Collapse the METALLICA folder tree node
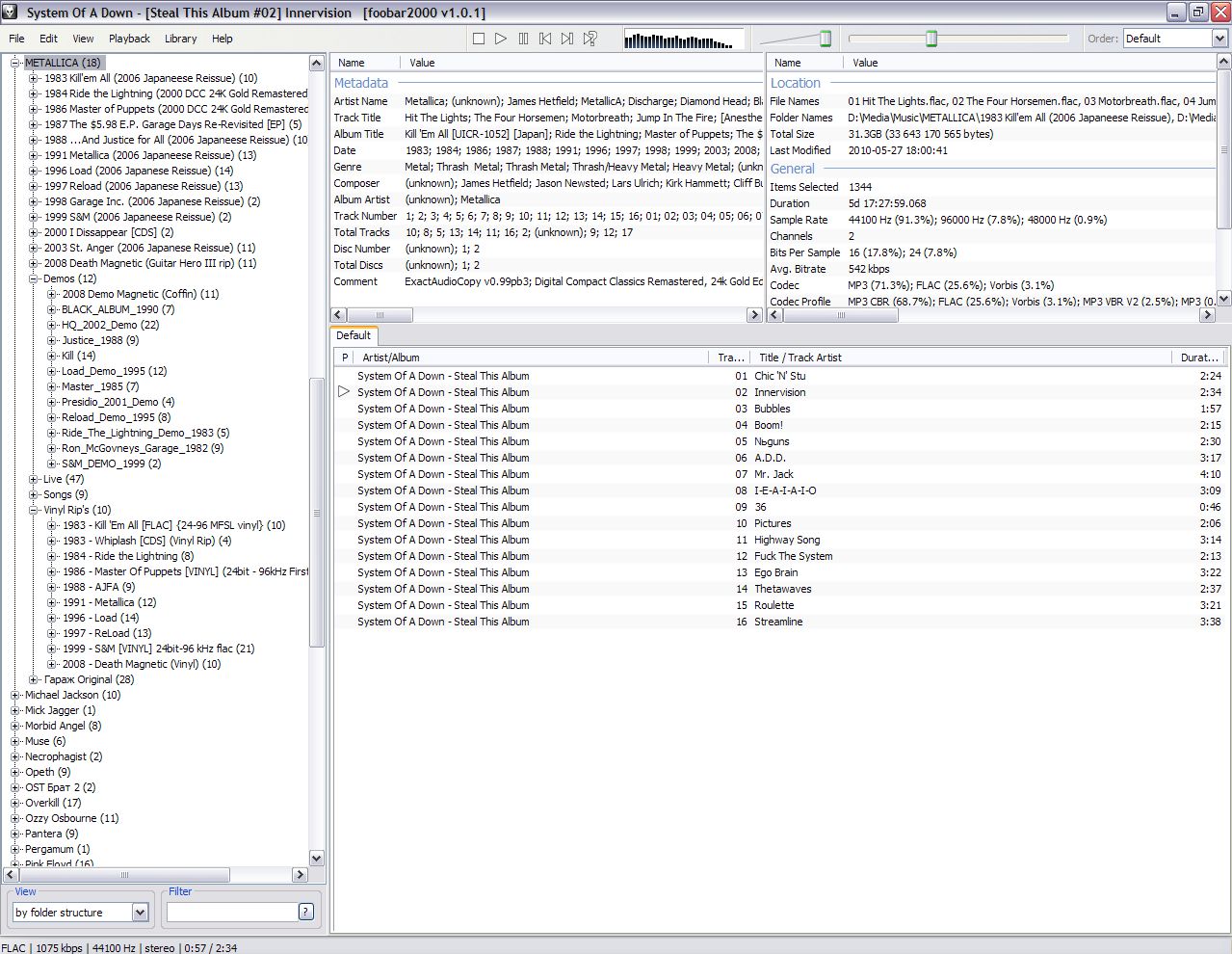Screen dimensions: 1232x954 (15, 63)
